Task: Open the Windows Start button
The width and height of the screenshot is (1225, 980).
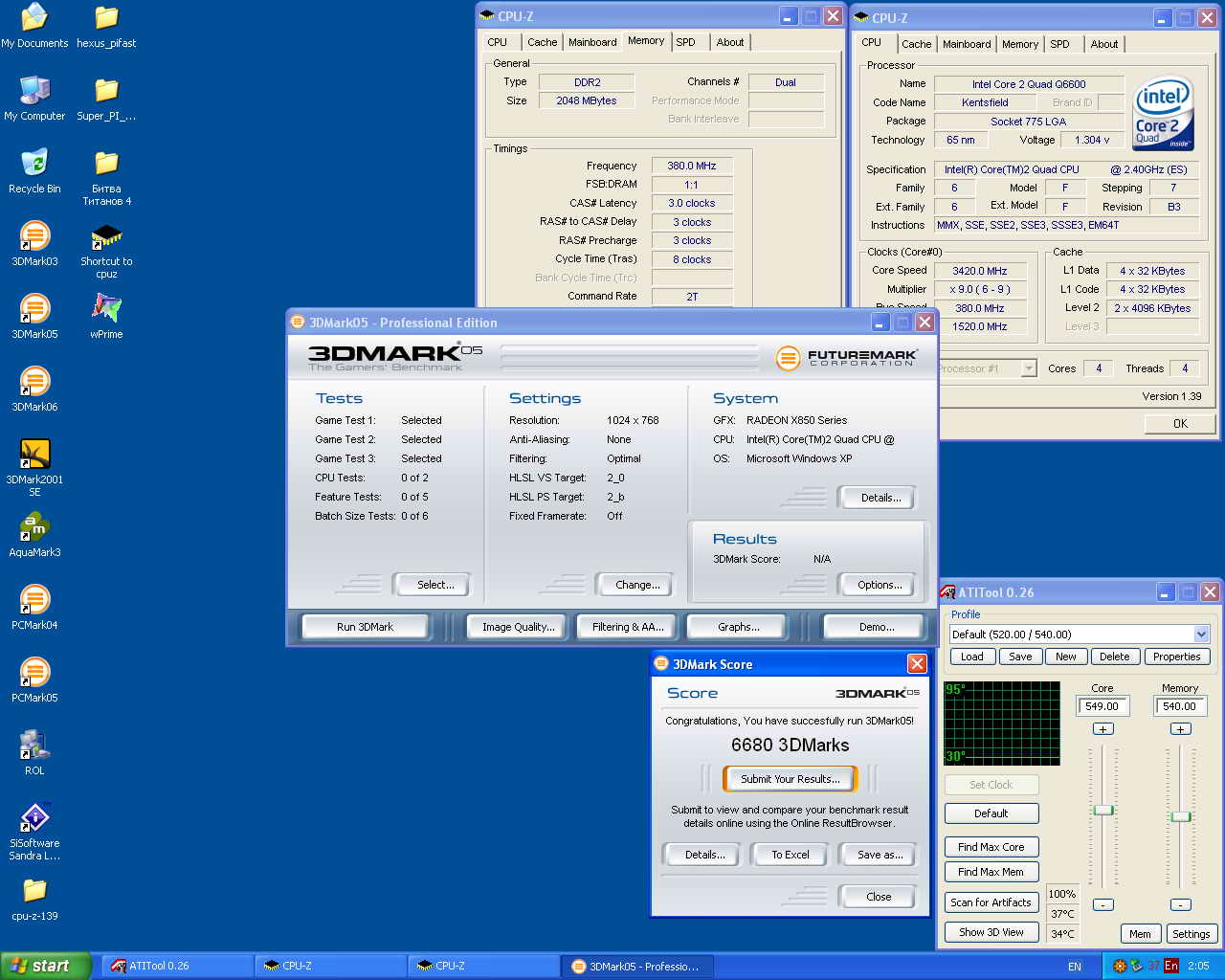Action: click(46, 966)
